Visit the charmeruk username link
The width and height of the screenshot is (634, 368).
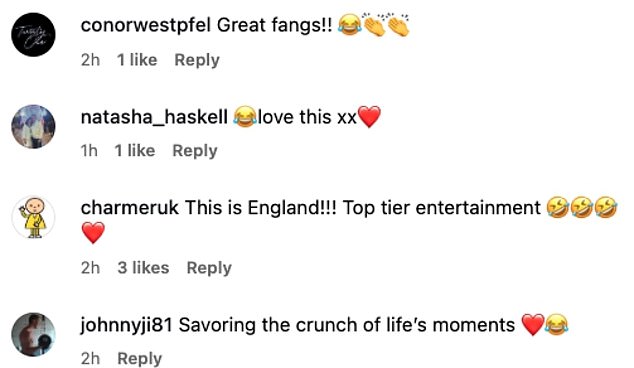click(x=129, y=208)
